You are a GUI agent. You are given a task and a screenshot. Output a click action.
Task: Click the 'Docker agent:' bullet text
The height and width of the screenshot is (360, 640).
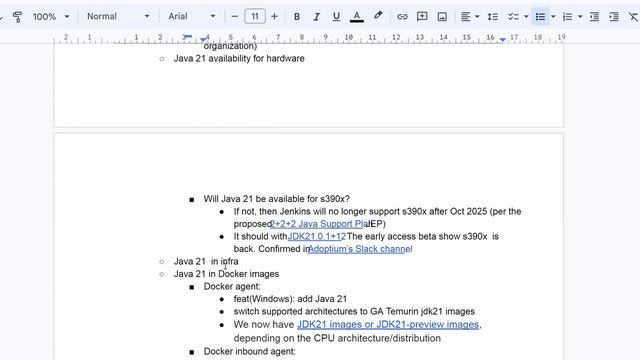click(232, 287)
